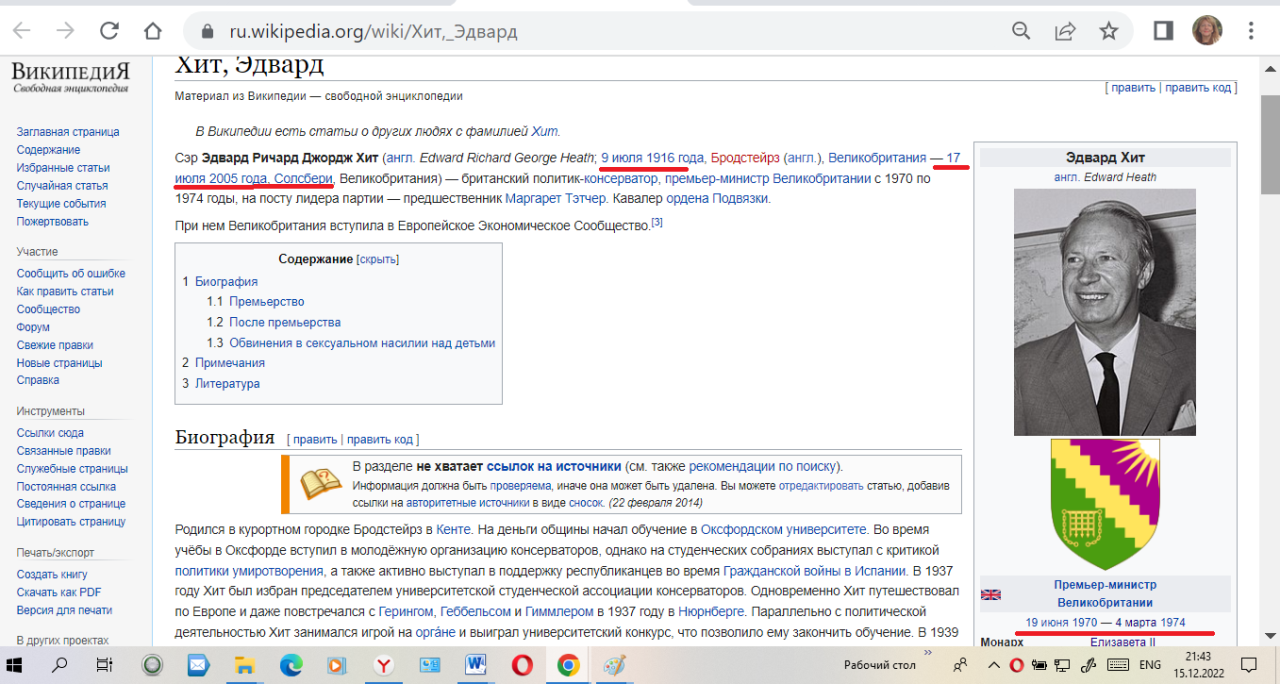Open the Елизавета II link in infobox
Screen dimensions: 1280x684
1122,642
